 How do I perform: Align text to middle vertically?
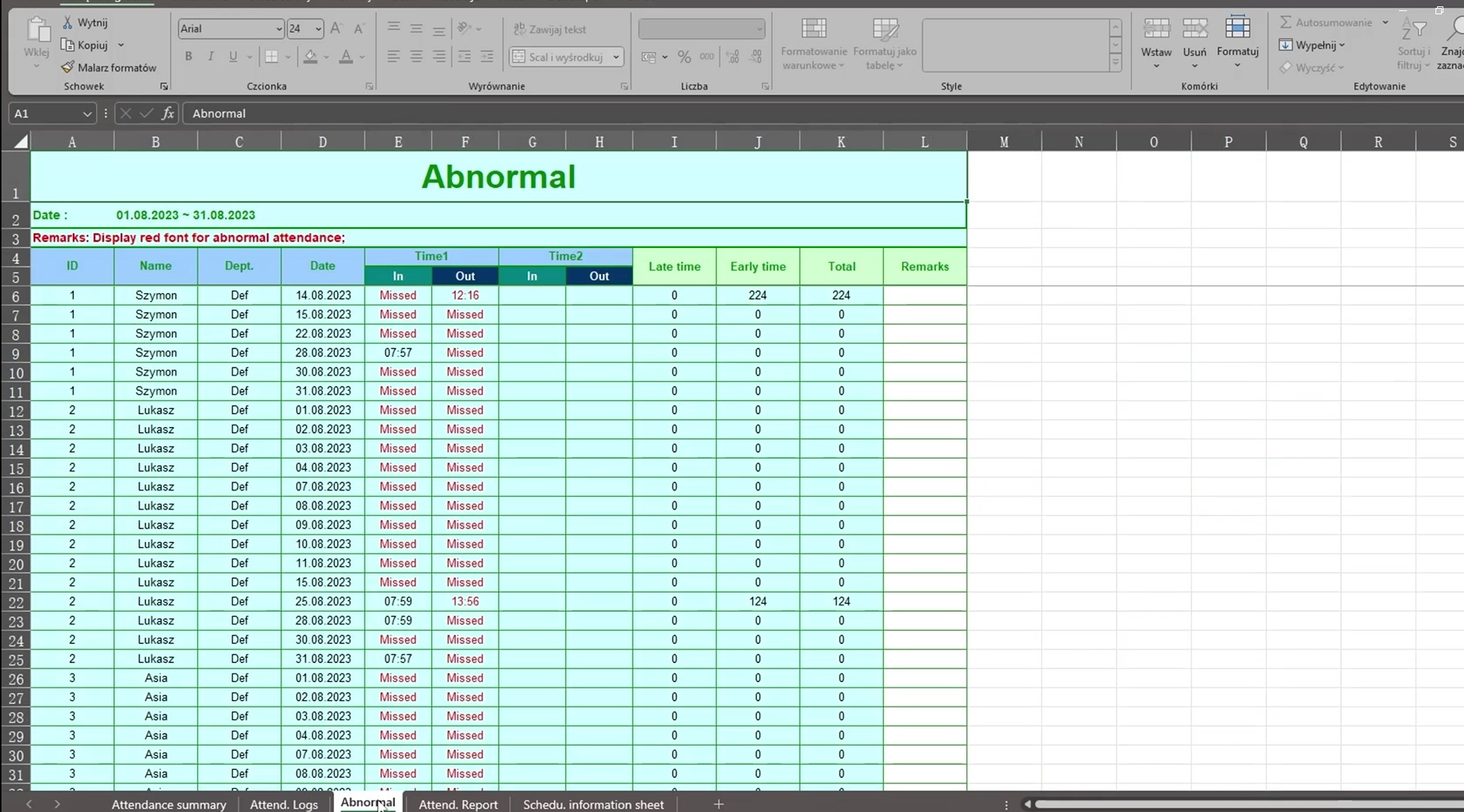pos(416,29)
